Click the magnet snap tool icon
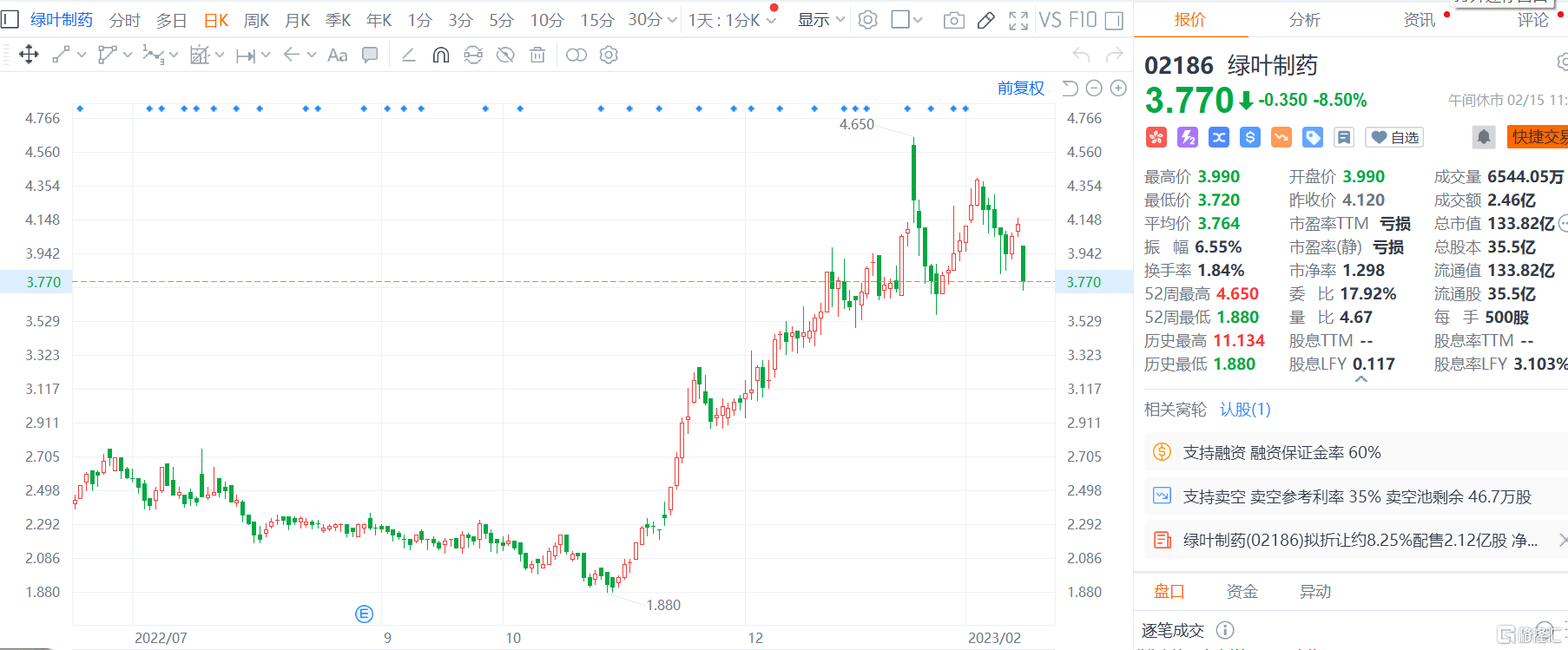This screenshot has height=650, width=1568. click(x=441, y=56)
